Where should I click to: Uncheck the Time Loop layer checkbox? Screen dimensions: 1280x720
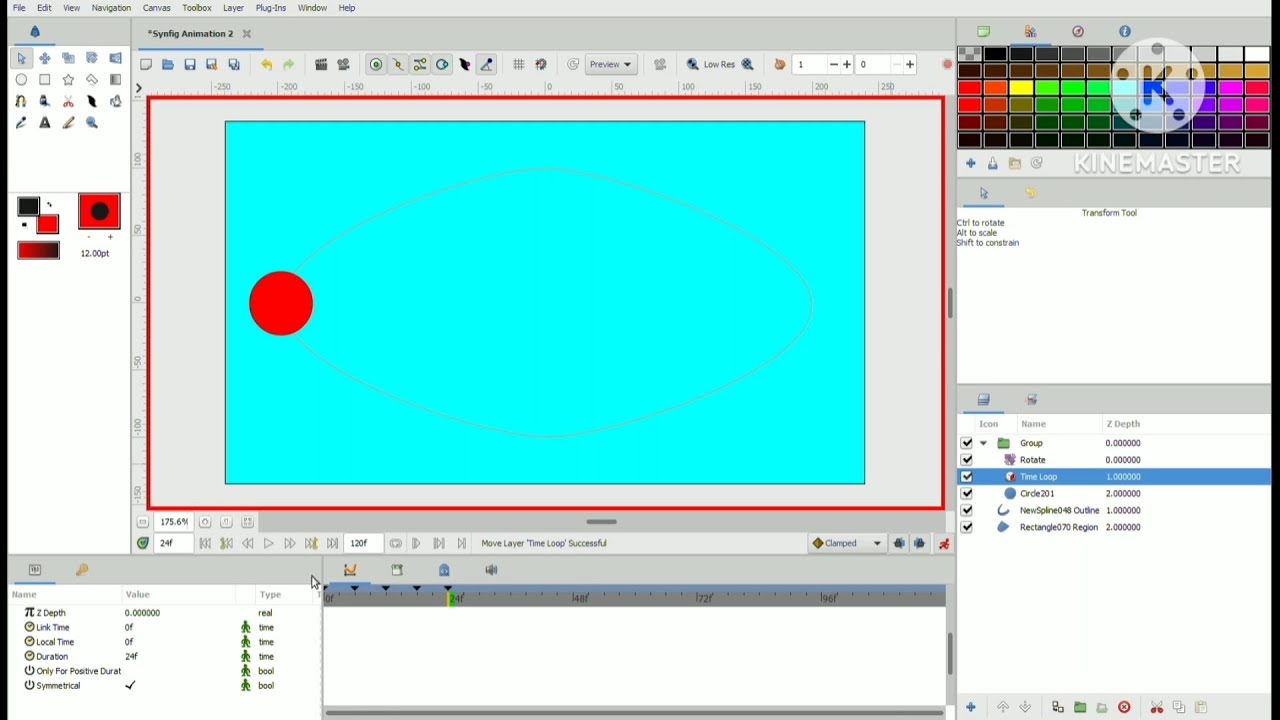coord(967,477)
